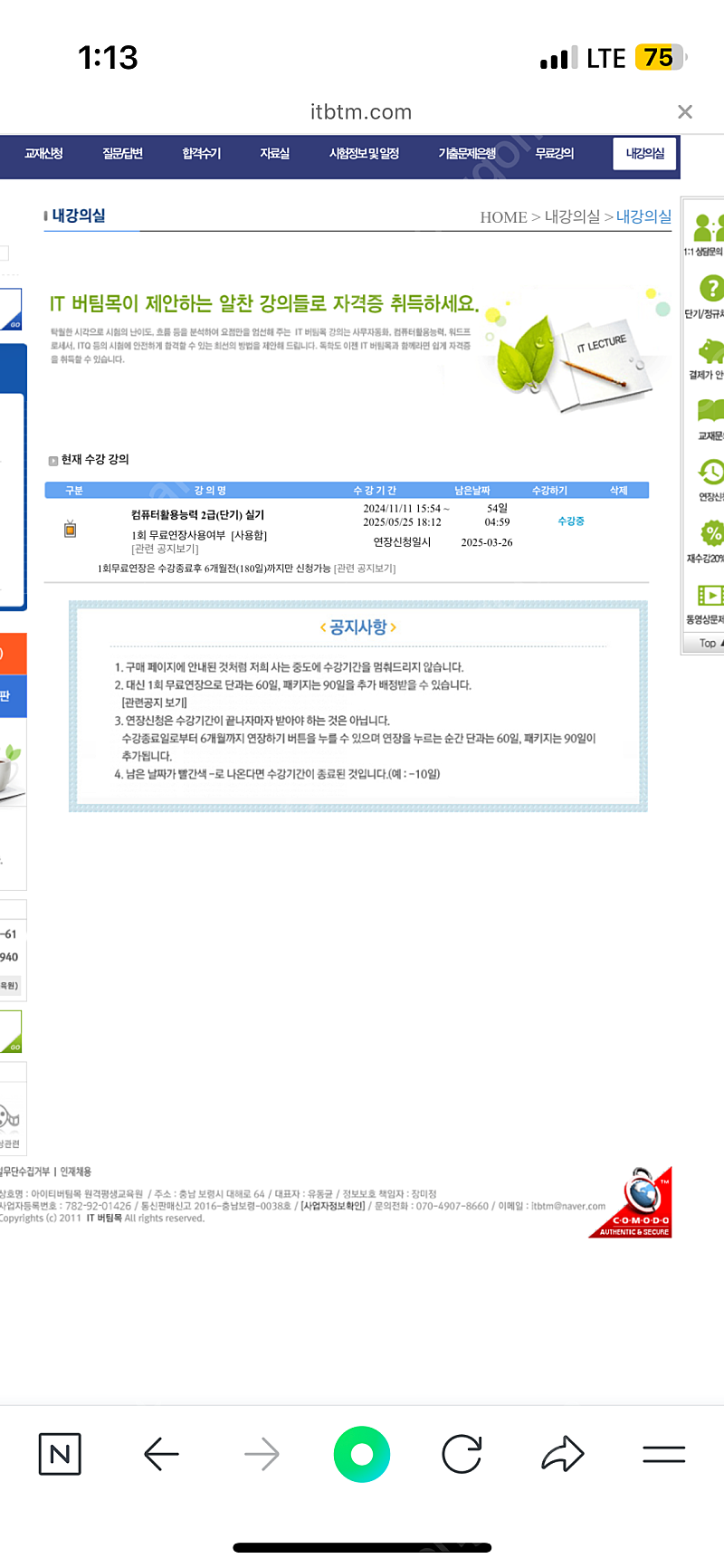Screen dimensions: 724x1568
Task: Tap the browser forward arrow
Action: click(x=262, y=1455)
